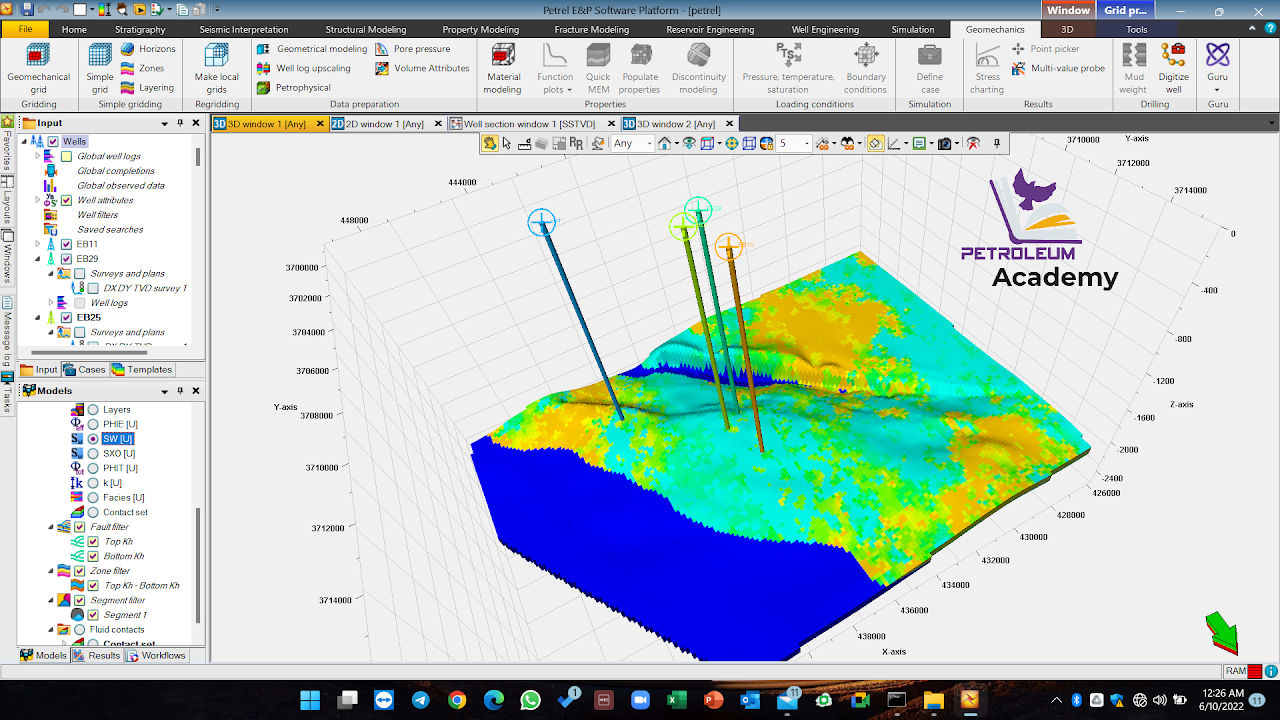Activate the Point picker
This screenshot has height=720, width=1280.
(x=1045, y=49)
